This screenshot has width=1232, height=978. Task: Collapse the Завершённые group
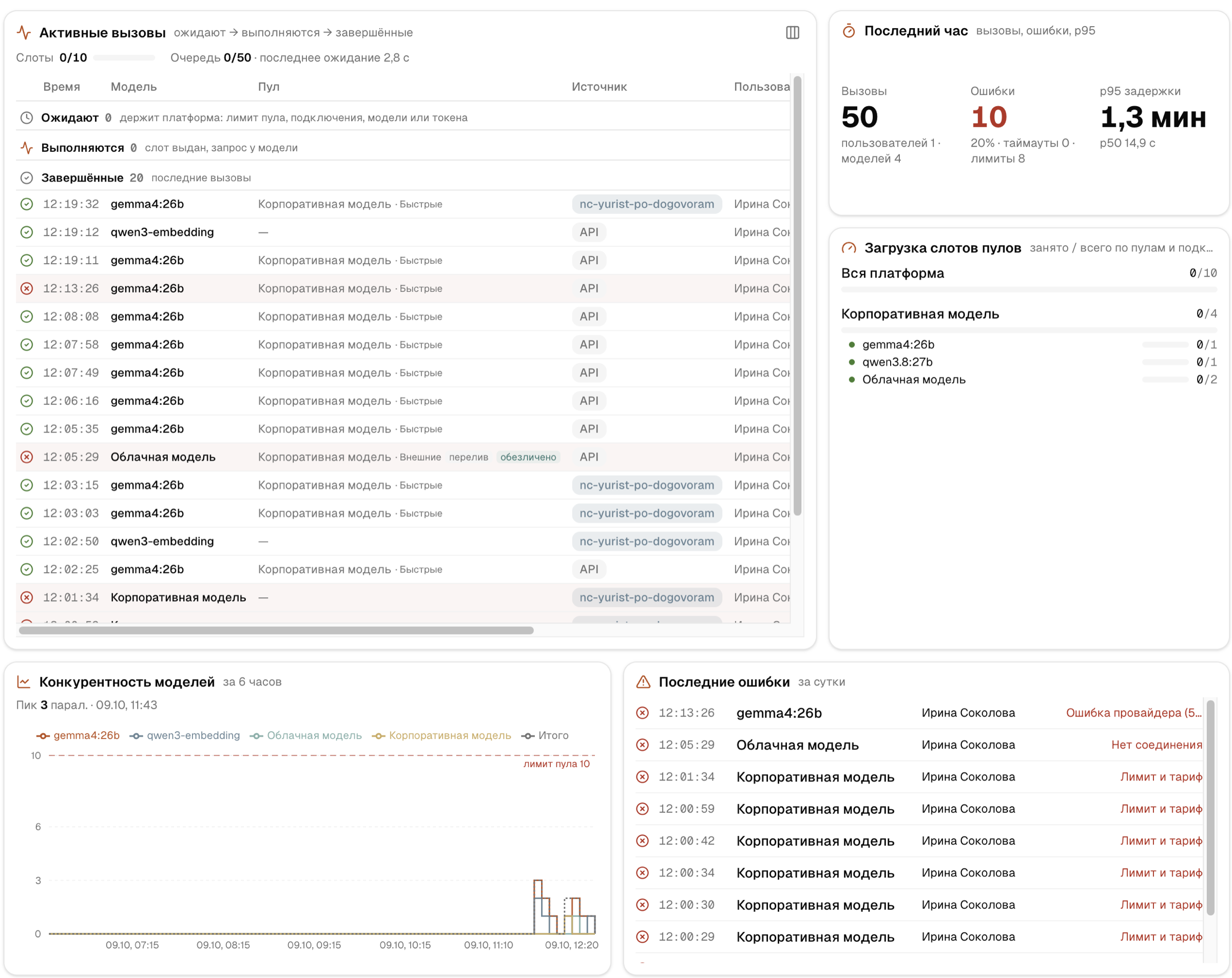[403, 178]
